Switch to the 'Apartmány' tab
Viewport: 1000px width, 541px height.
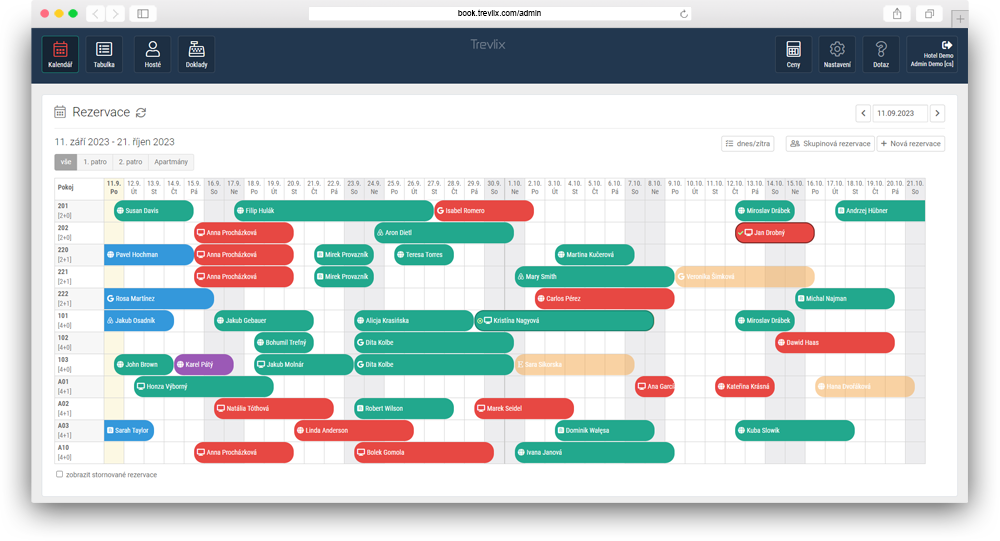tap(171, 161)
